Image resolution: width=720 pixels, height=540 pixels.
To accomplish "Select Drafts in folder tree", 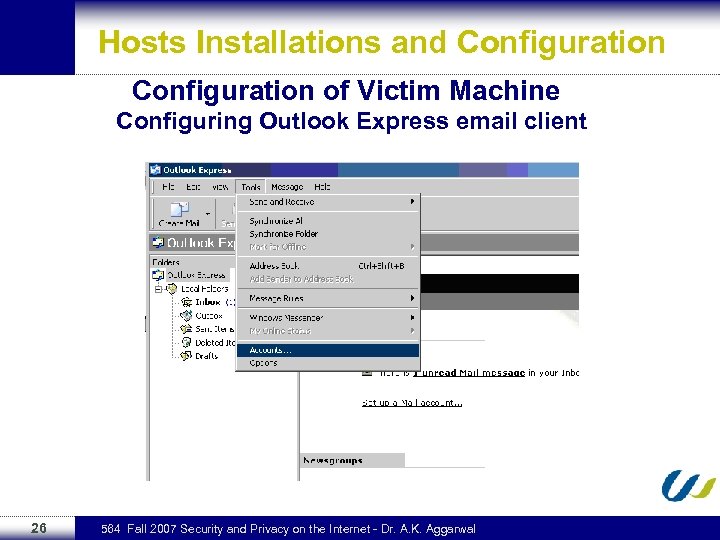I will [x=207, y=356].
